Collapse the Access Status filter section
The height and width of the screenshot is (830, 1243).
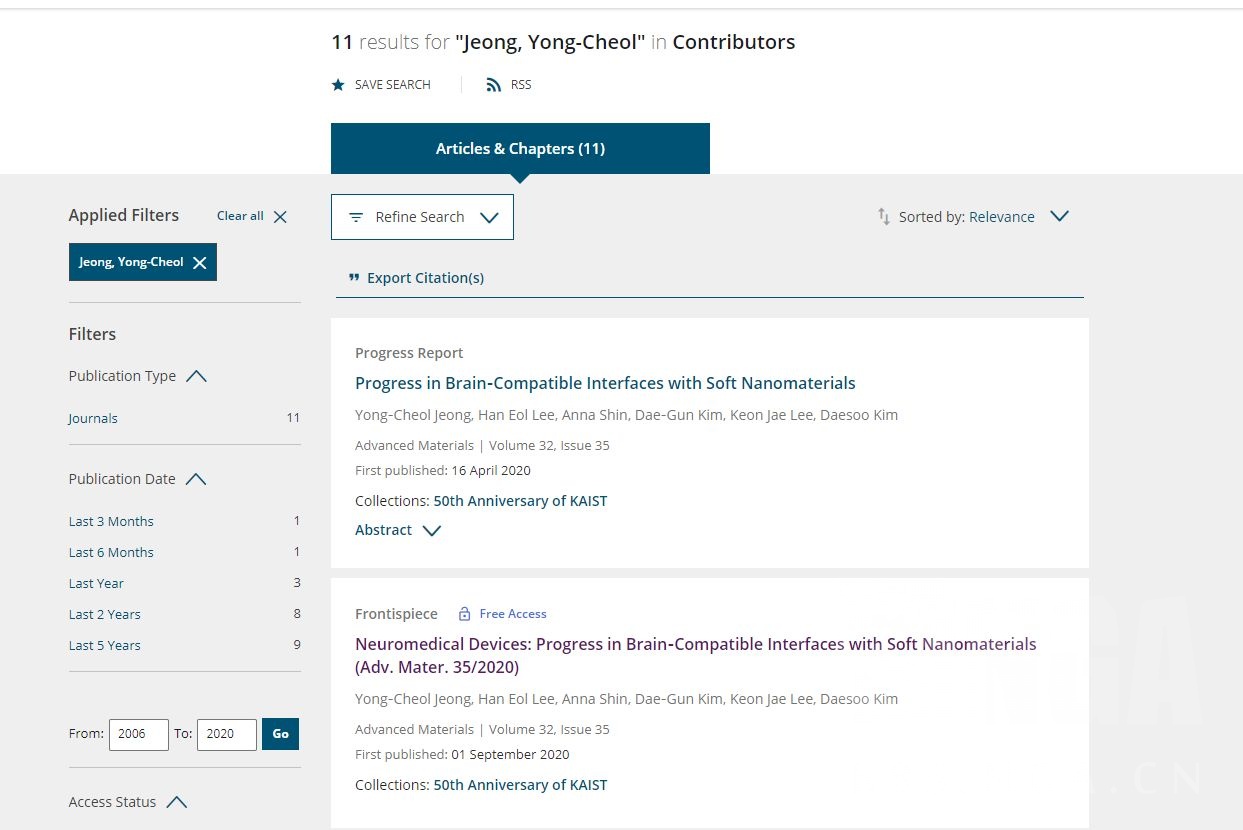click(x=177, y=802)
